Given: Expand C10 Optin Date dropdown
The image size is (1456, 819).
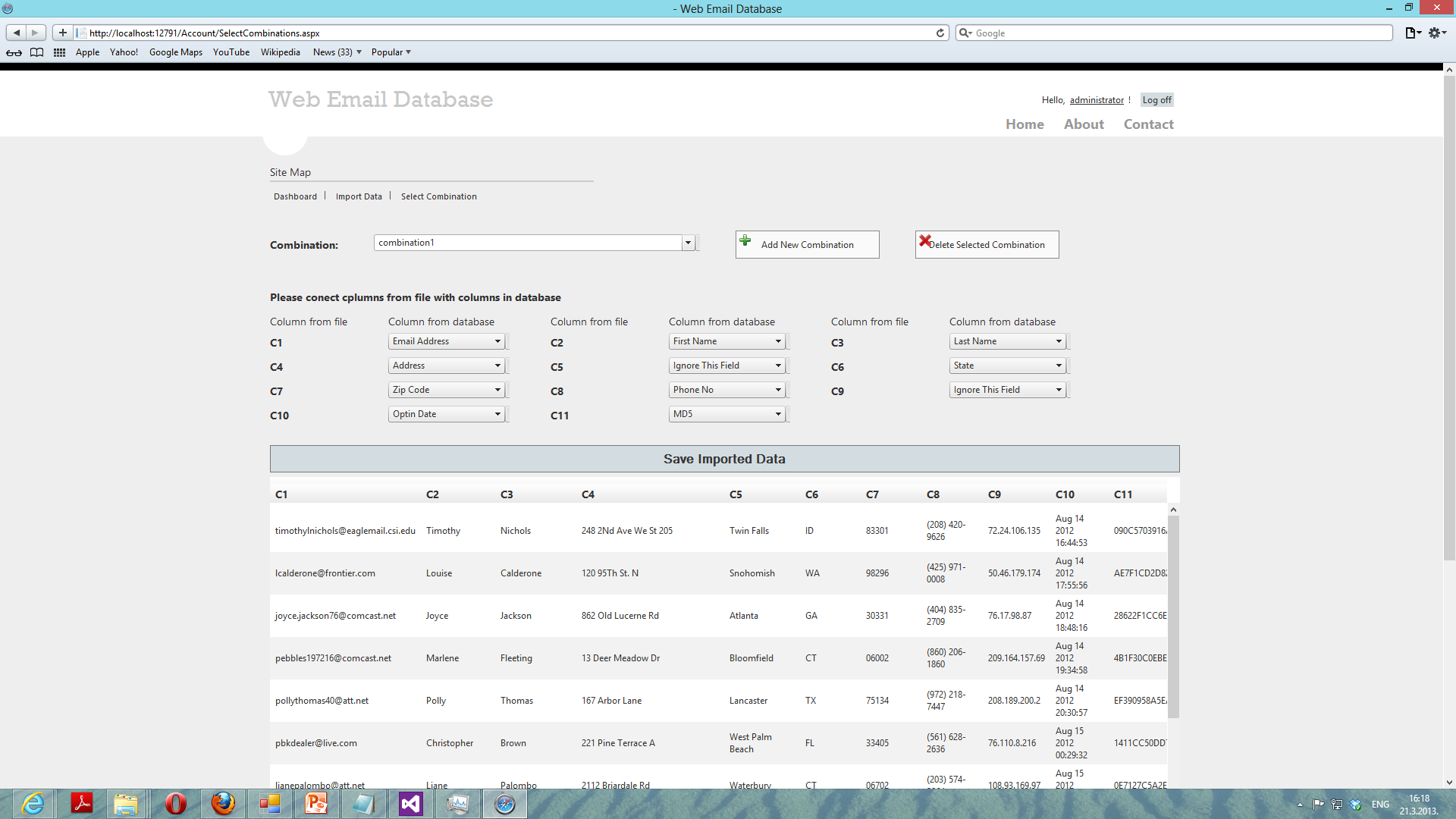Looking at the screenshot, I should pyautogui.click(x=447, y=414).
